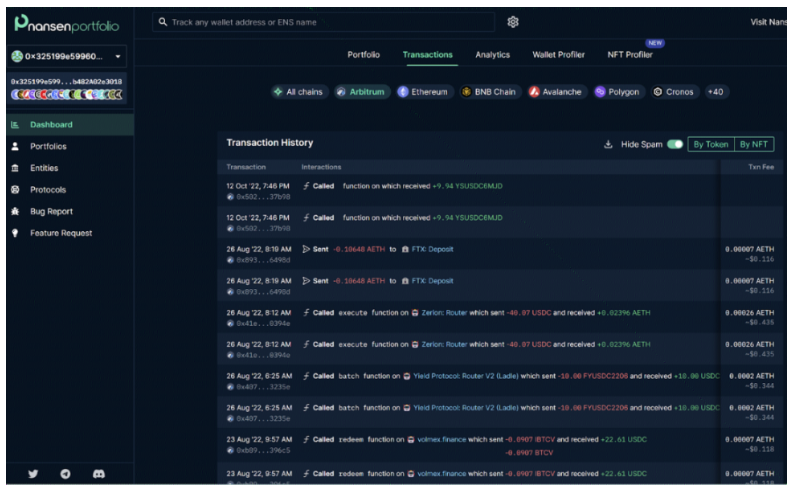794x488 pixels.
Task: Click the Entities building icon
Action: (x=15, y=168)
